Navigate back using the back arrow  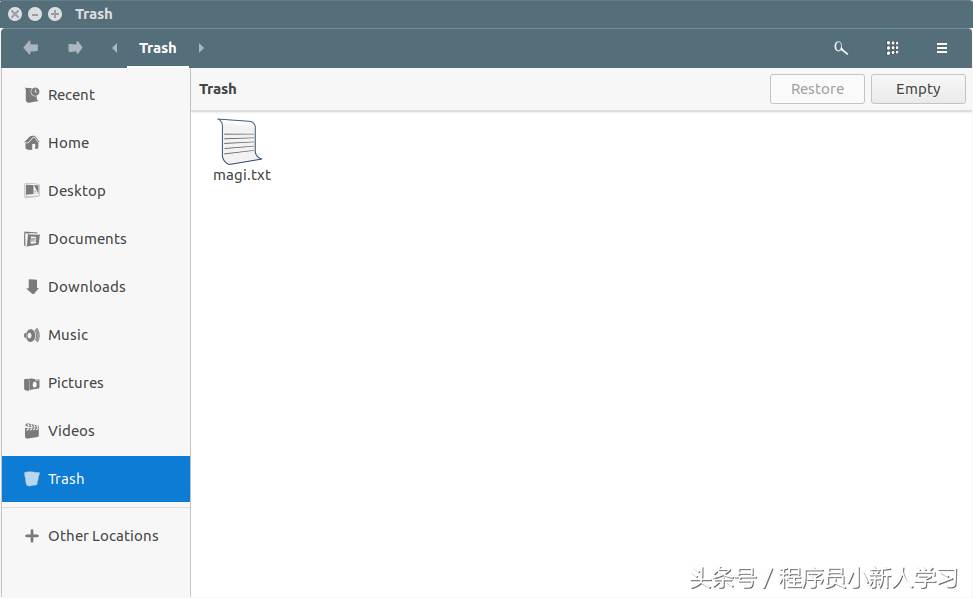pyautogui.click(x=30, y=47)
